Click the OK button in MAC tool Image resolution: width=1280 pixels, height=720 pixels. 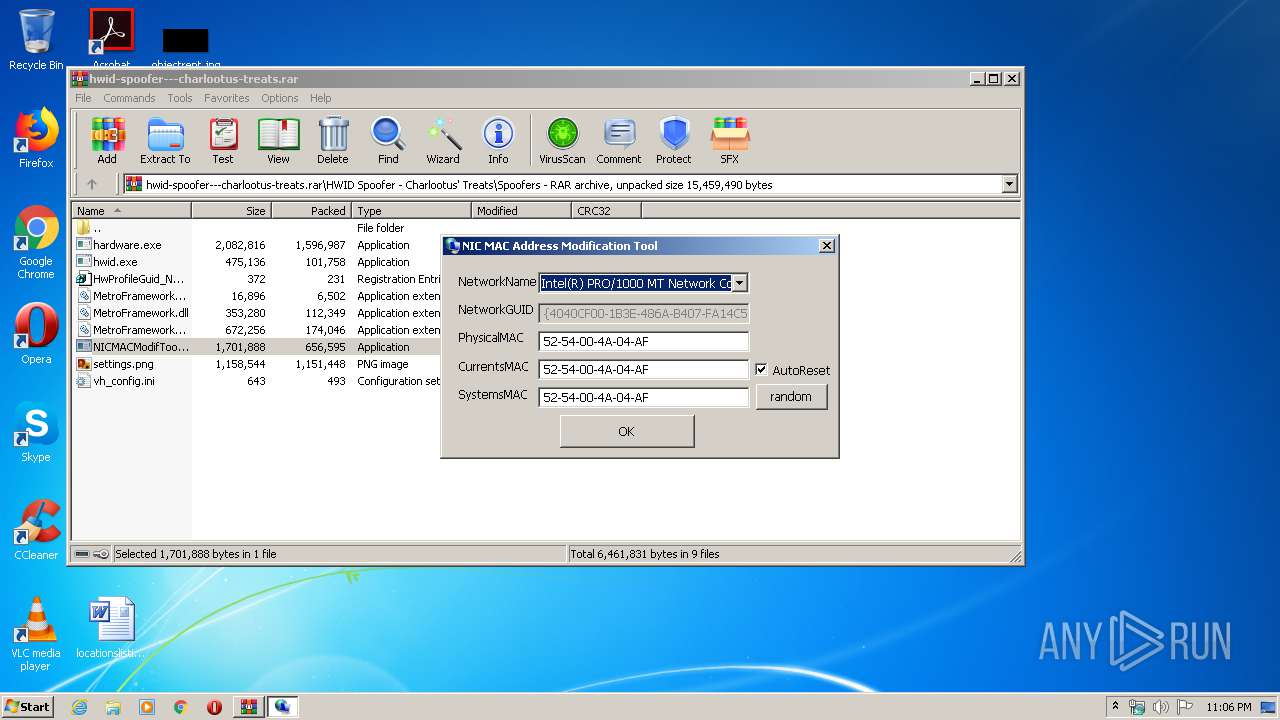pyautogui.click(x=626, y=431)
